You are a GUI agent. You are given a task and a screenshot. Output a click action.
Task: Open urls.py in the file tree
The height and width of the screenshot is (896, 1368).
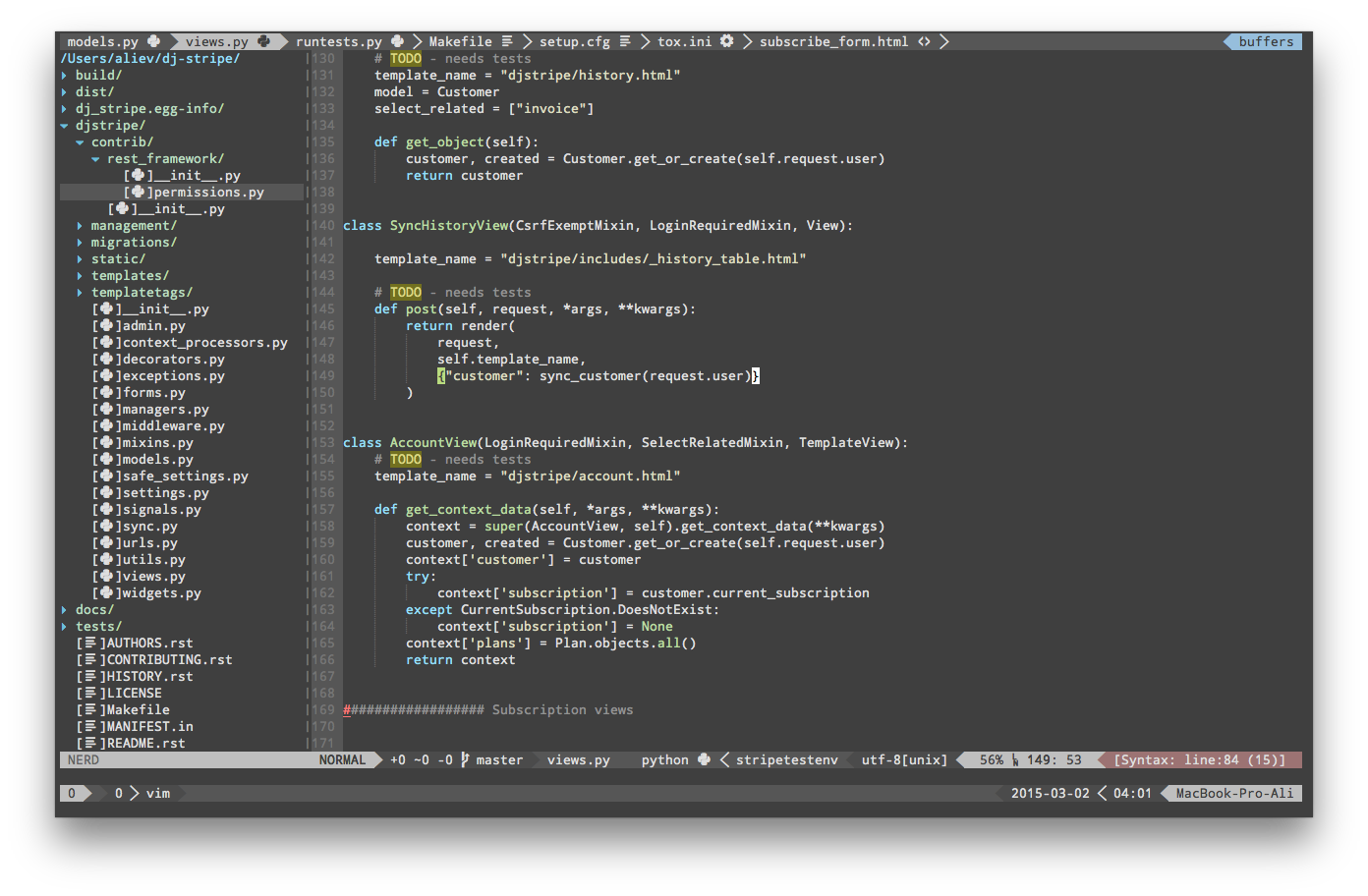click(x=150, y=542)
